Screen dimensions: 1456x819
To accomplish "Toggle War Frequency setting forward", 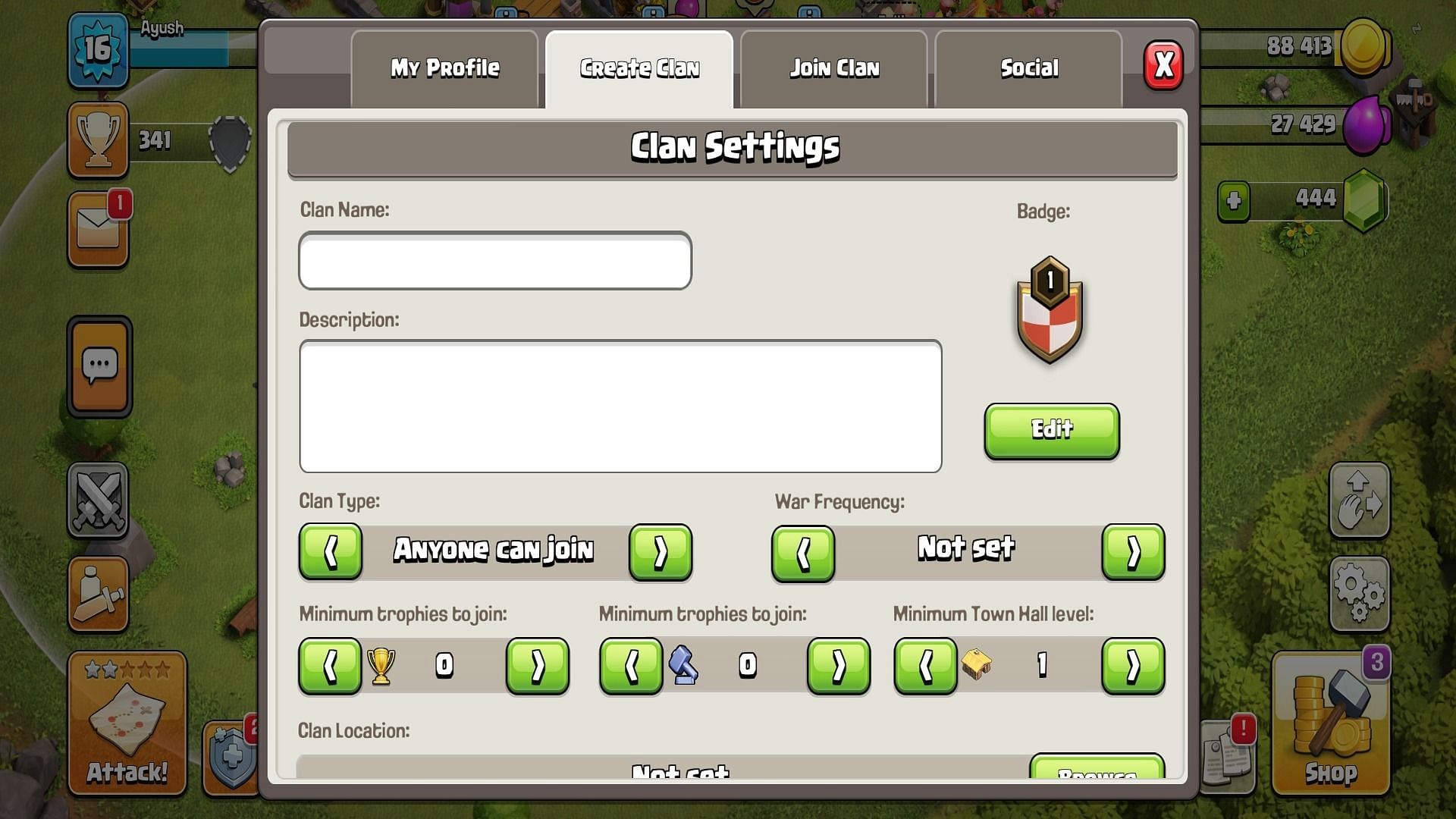I will (x=1134, y=551).
